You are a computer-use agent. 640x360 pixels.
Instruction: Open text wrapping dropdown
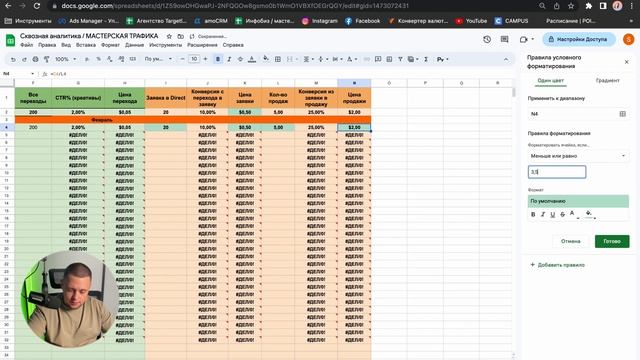[337, 59]
